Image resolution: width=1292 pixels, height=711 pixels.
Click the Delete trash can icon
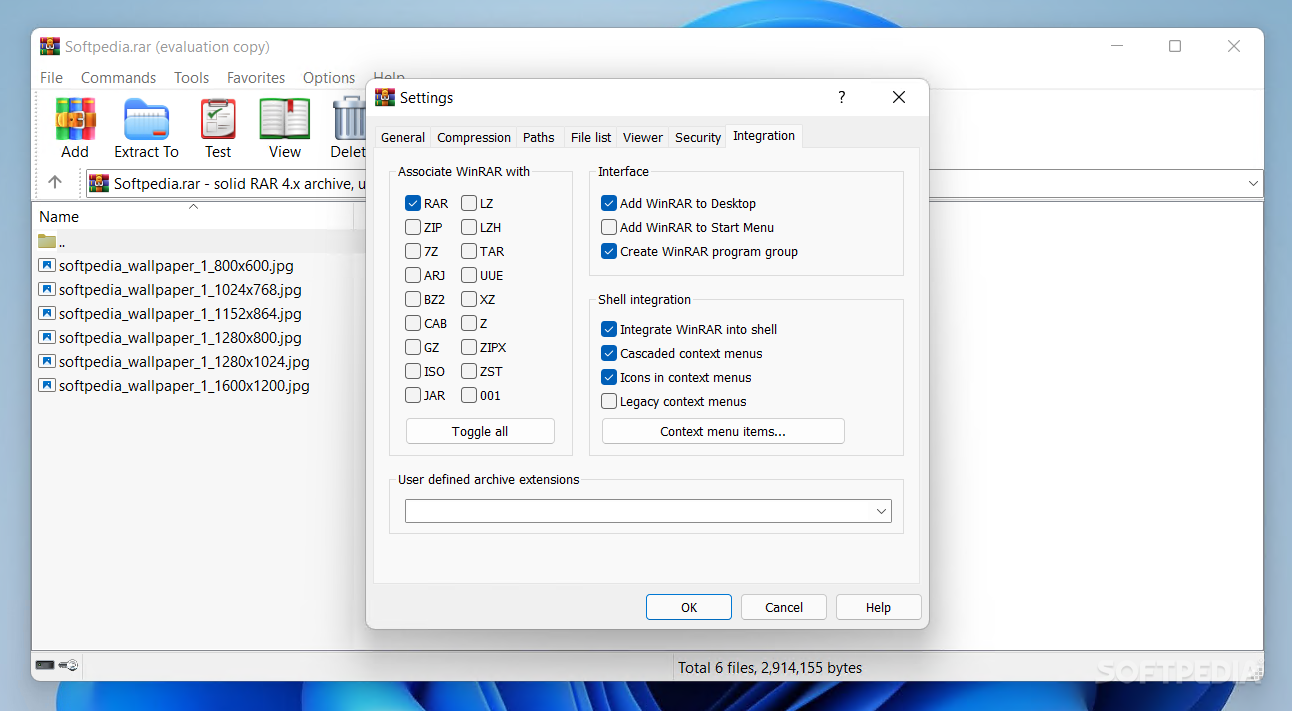point(348,119)
